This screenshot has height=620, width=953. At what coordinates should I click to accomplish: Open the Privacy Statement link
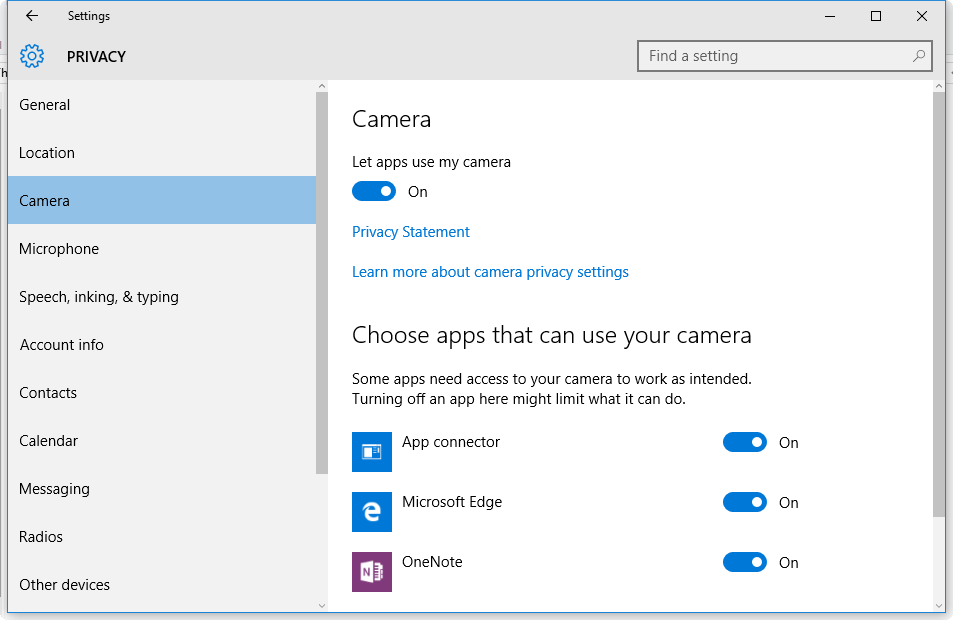pos(411,232)
